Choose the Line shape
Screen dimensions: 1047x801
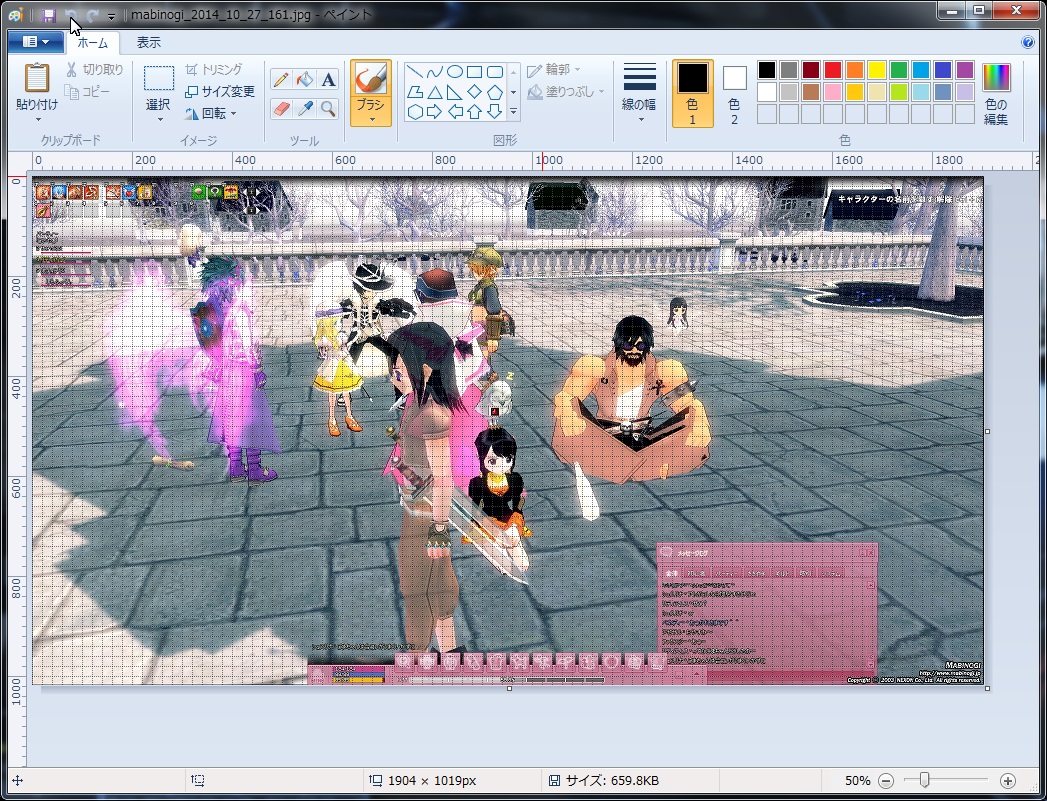pos(415,72)
